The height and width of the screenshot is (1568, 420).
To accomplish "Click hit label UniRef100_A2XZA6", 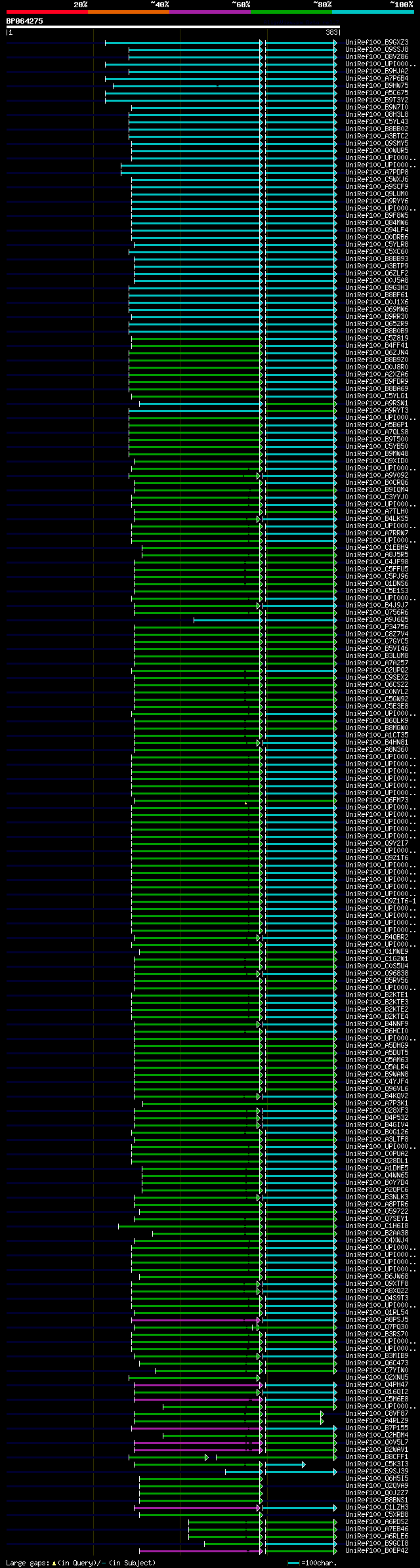I will tap(377, 375).
